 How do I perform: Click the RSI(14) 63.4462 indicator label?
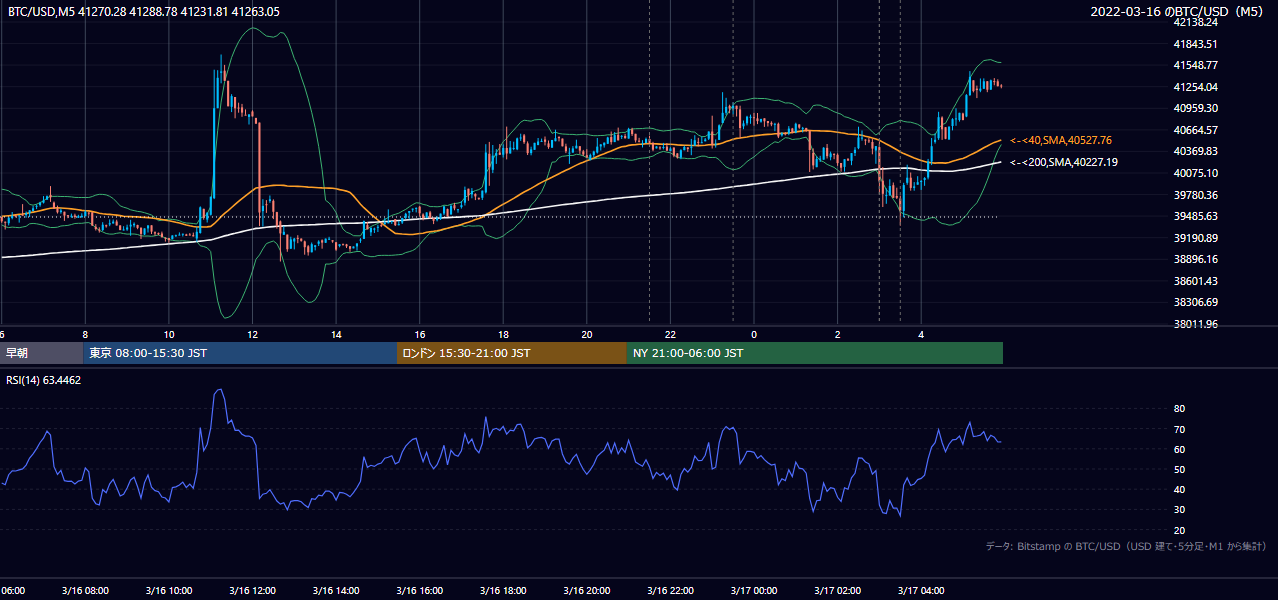click(44, 380)
